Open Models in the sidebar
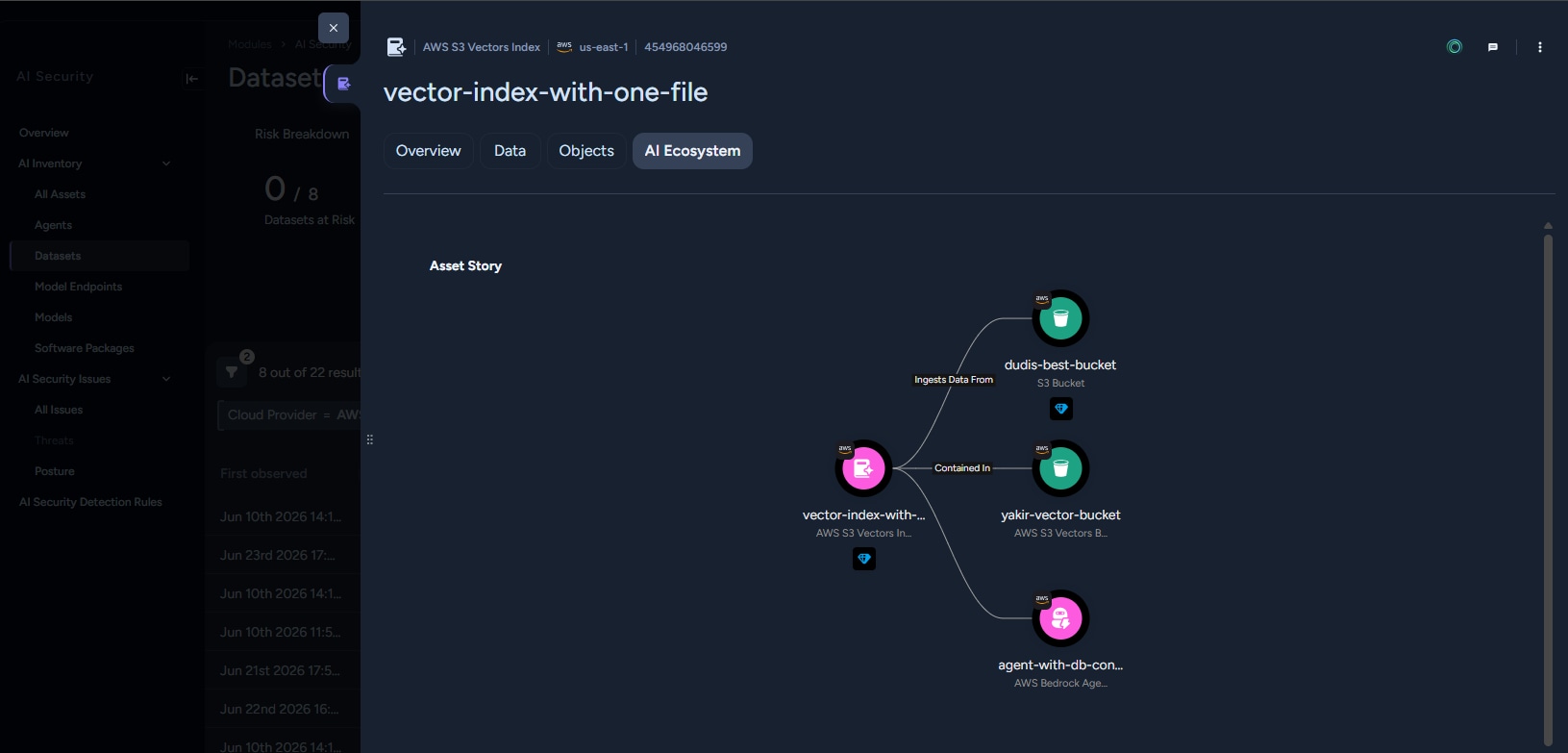Image resolution: width=1568 pixels, height=753 pixels. coord(53,317)
